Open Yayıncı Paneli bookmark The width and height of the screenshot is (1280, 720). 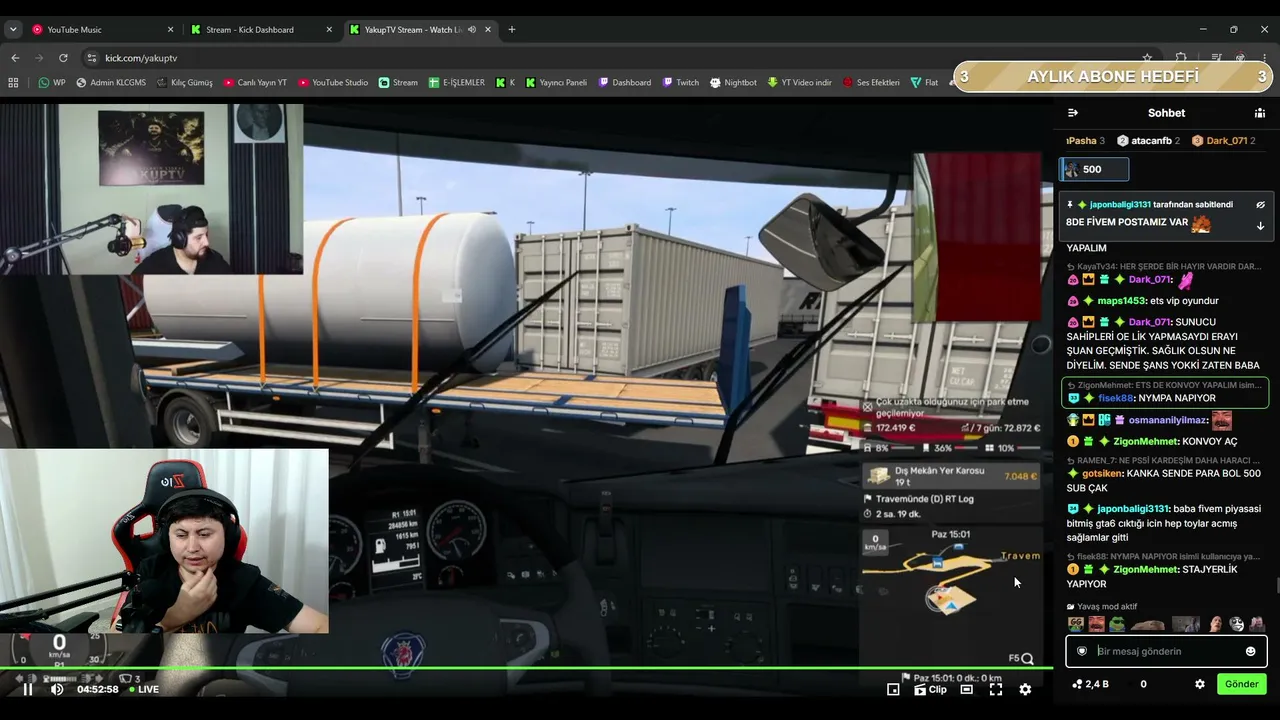coord(556,83)
